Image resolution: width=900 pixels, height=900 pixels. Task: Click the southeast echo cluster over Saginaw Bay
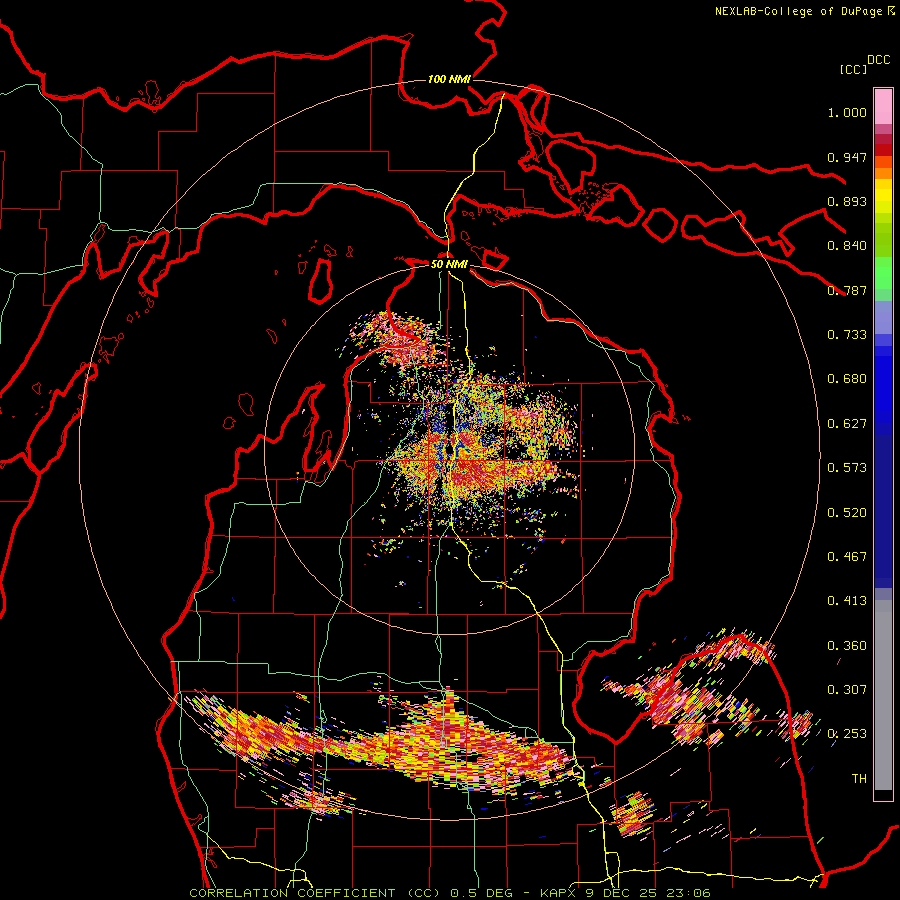(689, 686)
